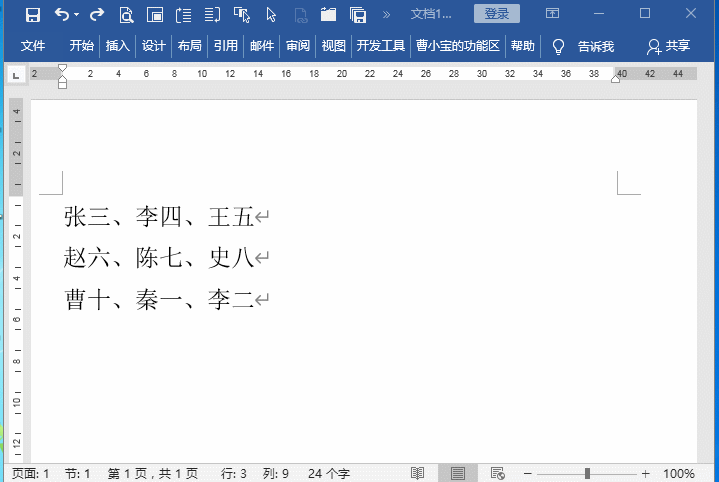Click the paragraph icon with the right bracket arrow

pyautogui.click(x=212, y=15)
